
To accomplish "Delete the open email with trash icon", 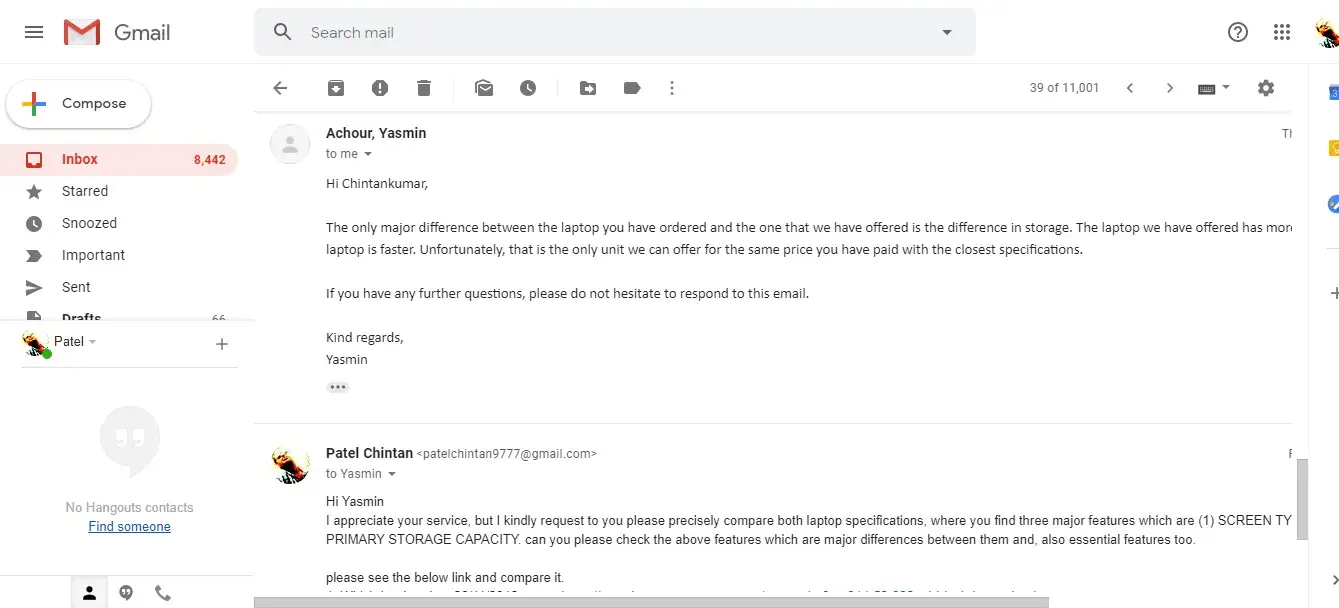I will click(x=424, y=88).
